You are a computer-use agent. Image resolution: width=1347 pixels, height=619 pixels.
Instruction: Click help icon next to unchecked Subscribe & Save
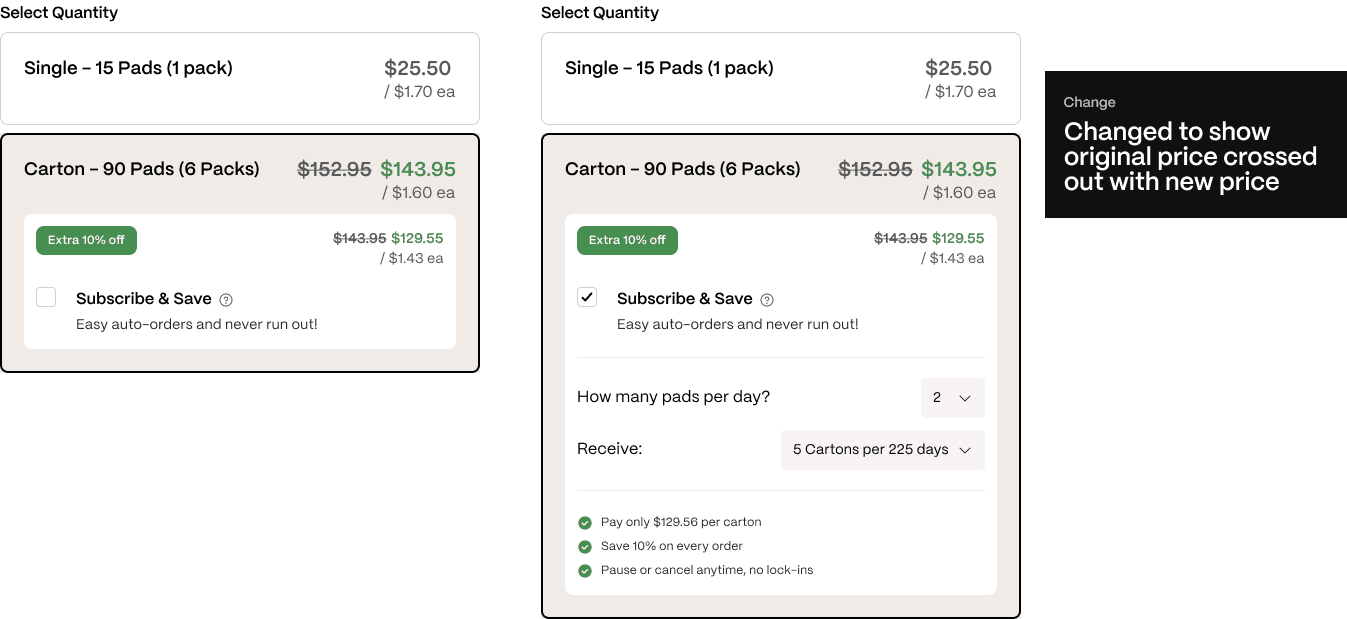tap(226, 300)
